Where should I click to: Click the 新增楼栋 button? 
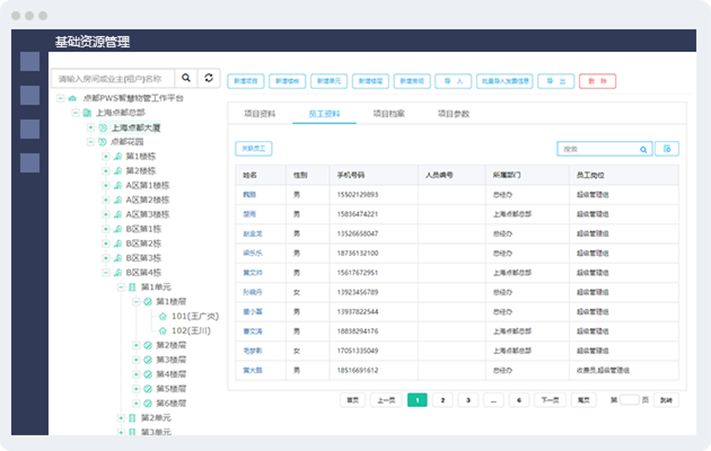[x=287, y=81]
